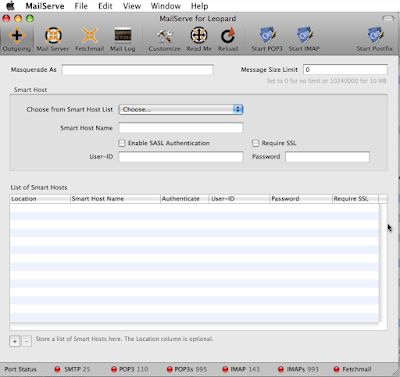This screenshot has width=400, height=377.
Task: Sort by the Location column header
Action: 40,199
